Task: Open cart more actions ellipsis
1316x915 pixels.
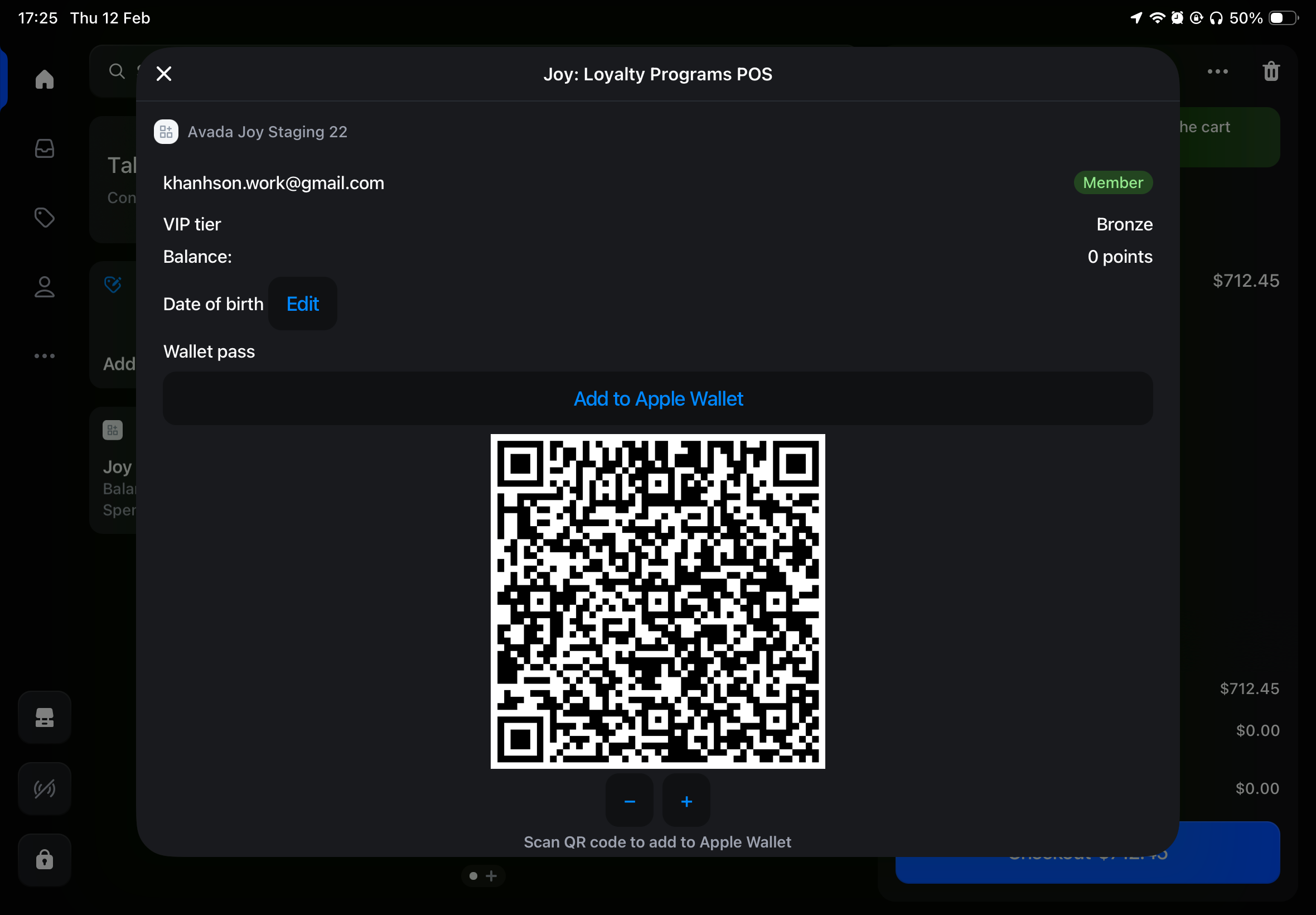Action: pos(1217,71)
